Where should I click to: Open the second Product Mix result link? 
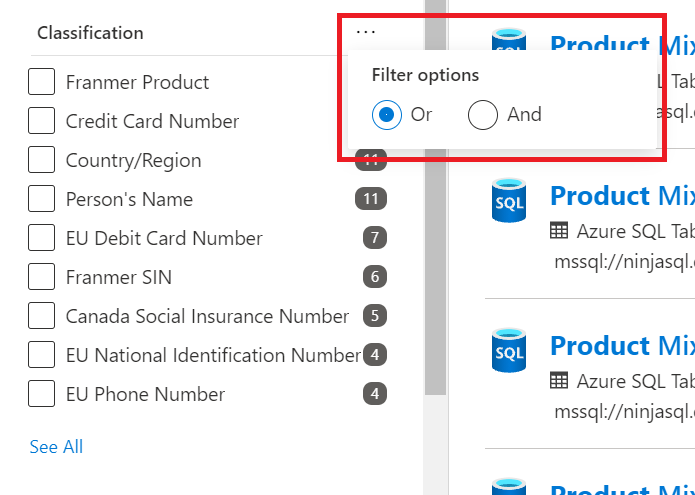622,195
